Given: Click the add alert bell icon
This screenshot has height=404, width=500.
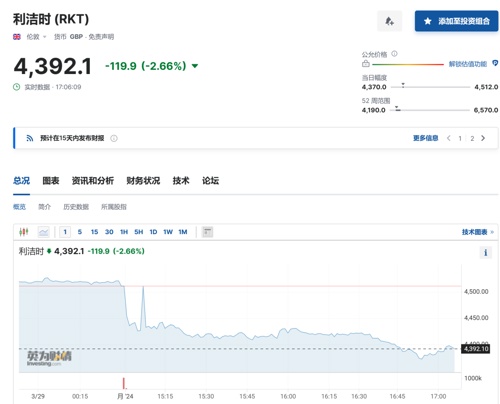Looking at the screenshot, I should click(x=389, y=21).
